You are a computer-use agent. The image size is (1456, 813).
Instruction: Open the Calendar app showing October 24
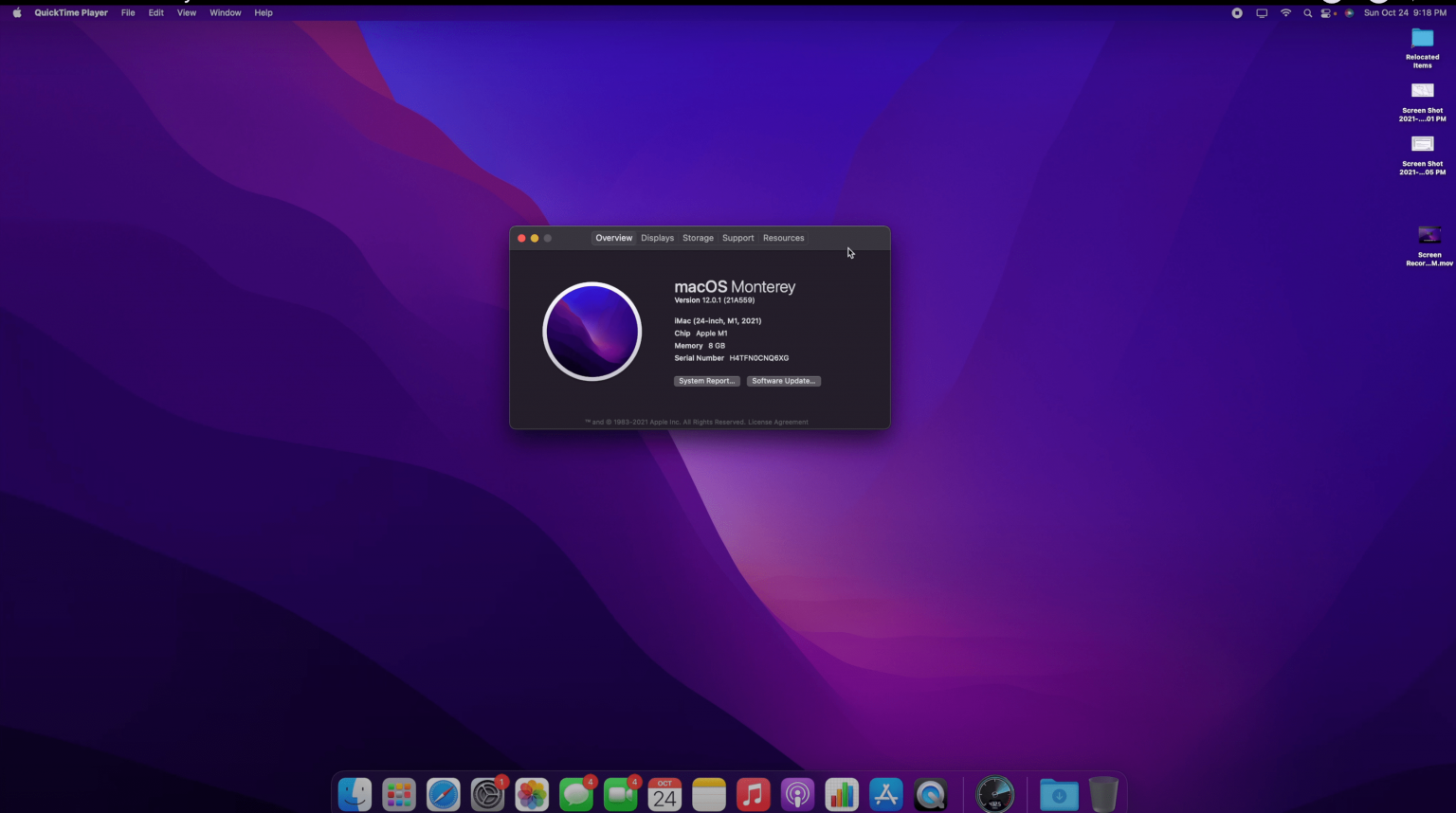coord(664,794)
